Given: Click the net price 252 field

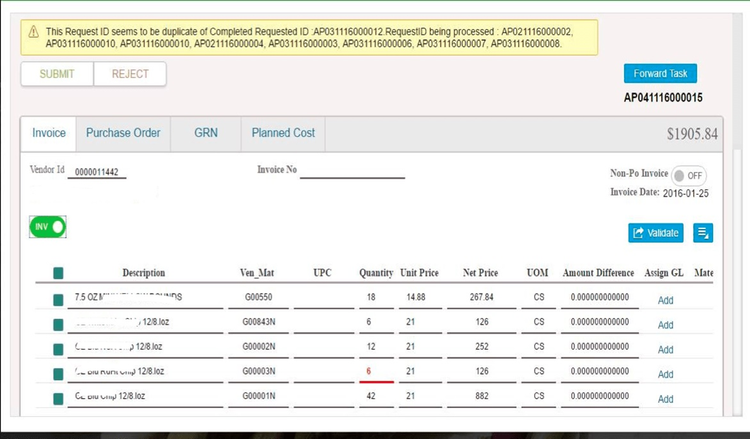Looking at the screenshot, I should [x=481, y=347].
